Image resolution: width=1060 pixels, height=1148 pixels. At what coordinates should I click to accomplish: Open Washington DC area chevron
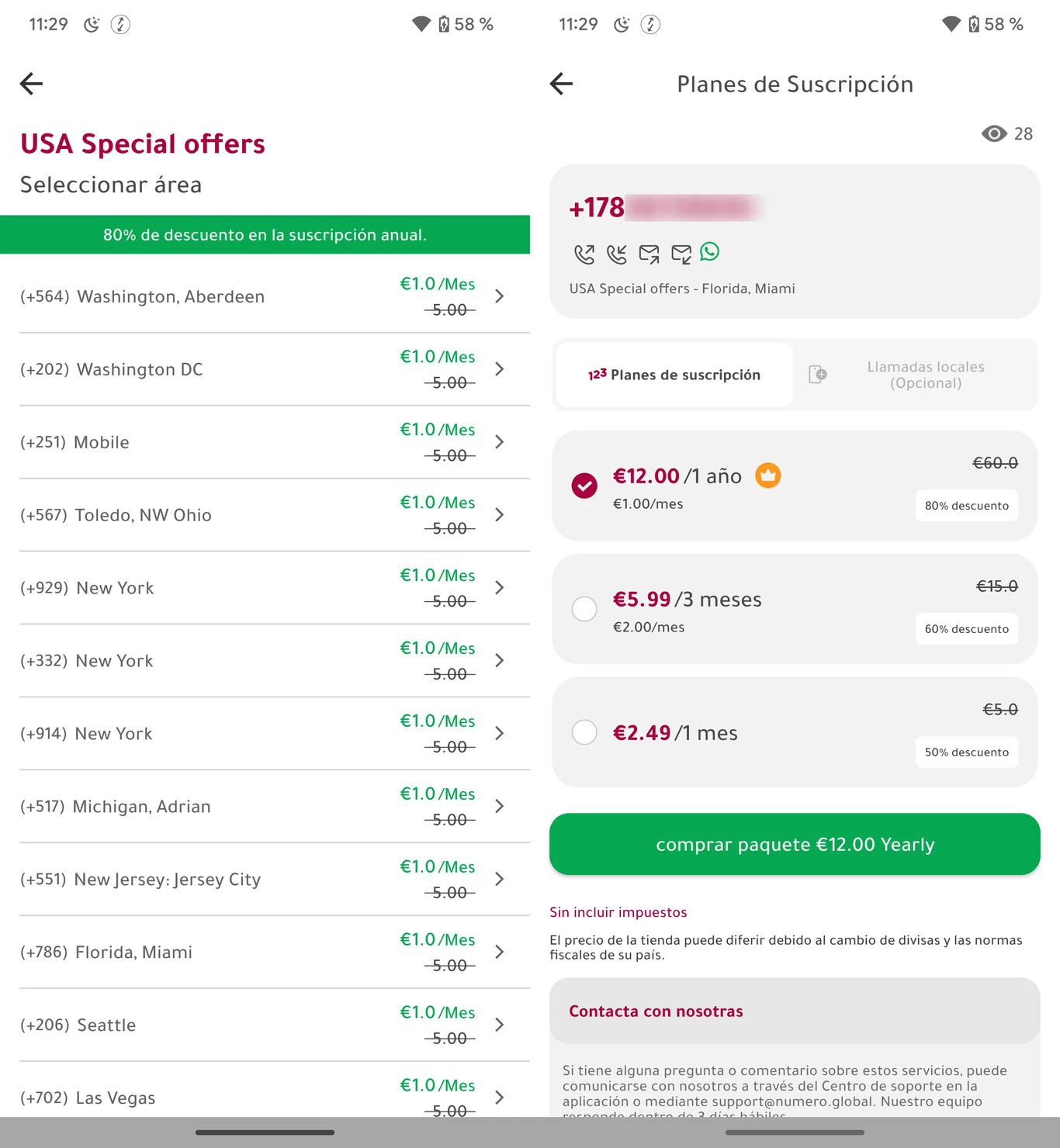pyautogui.click(x=500, y=369)
